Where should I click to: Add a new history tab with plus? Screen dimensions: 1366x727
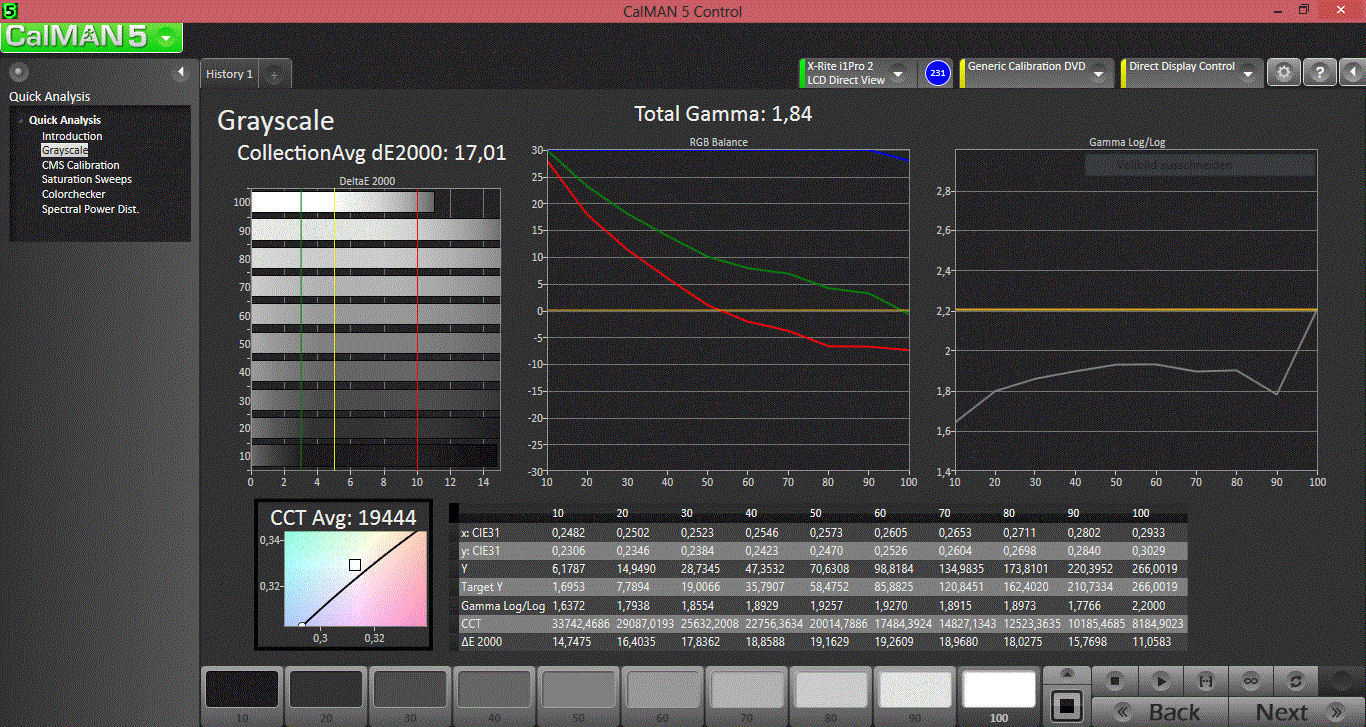pyautogui.click(x=275, y=74)
